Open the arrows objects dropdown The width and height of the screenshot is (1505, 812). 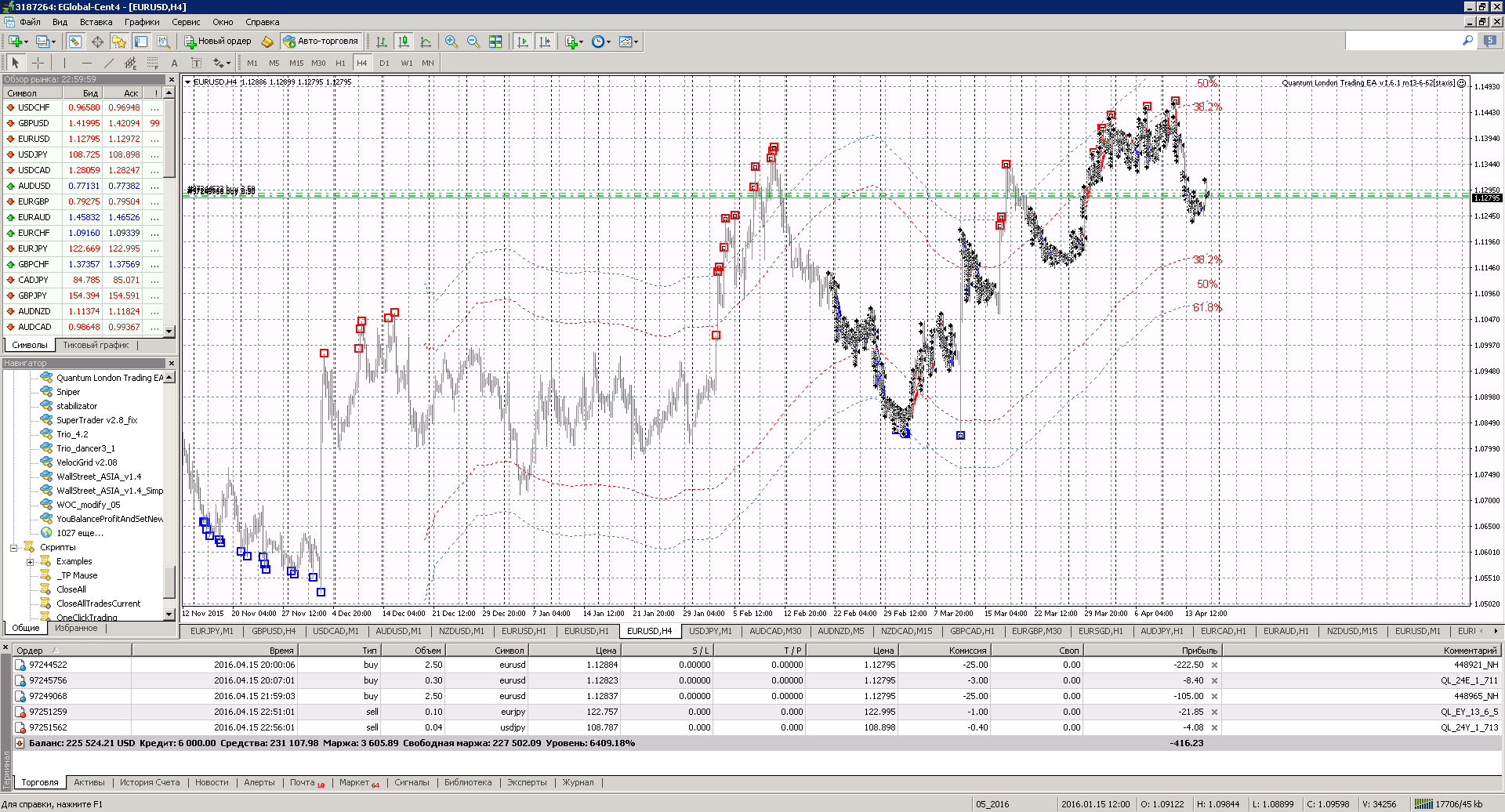click(228, 63)
